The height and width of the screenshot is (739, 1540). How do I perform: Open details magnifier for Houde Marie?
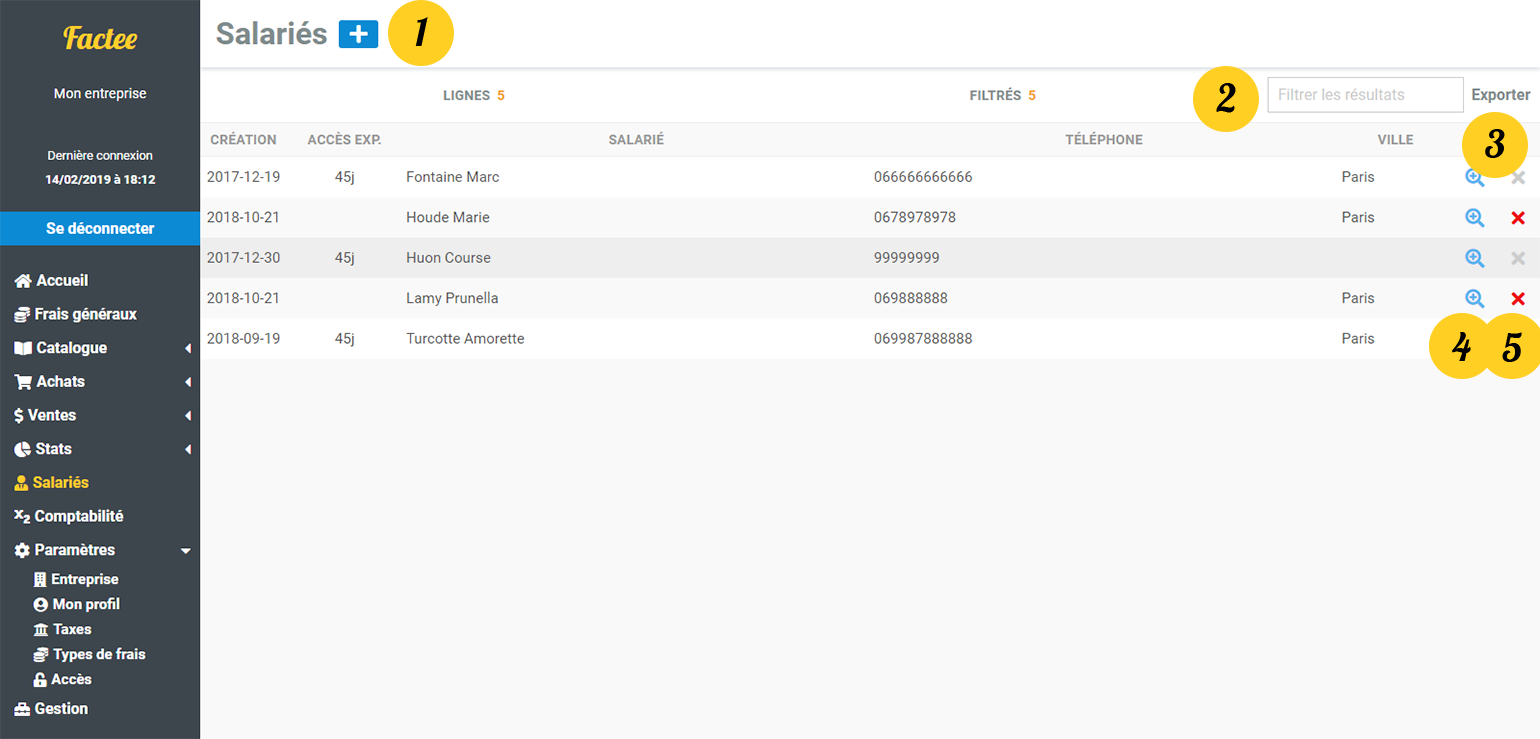click(1474, 218)
